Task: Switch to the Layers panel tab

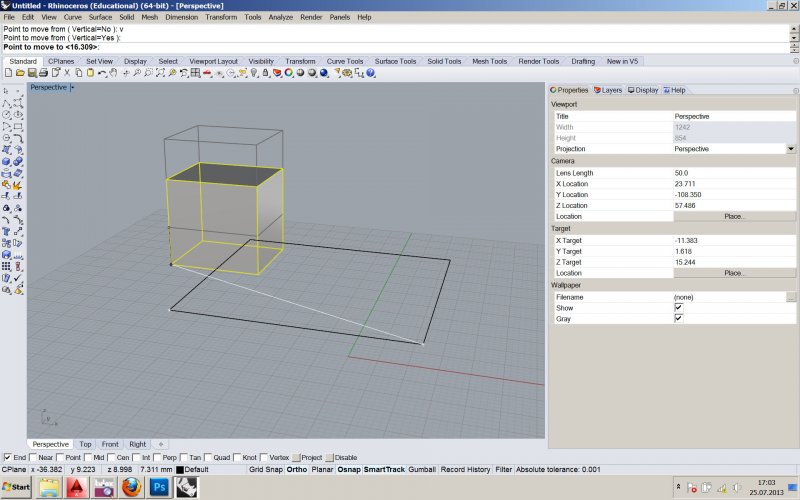Action: [x=608, y=90]
